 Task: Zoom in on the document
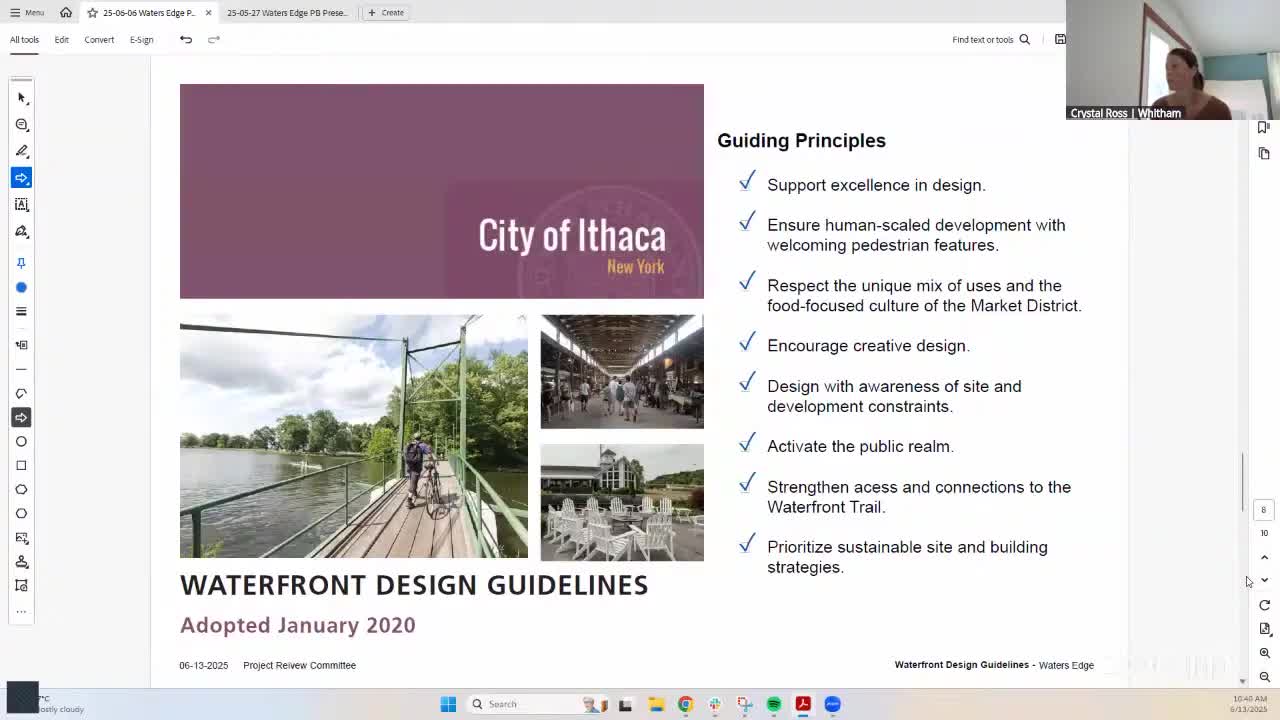click(x=1264, y=653)
